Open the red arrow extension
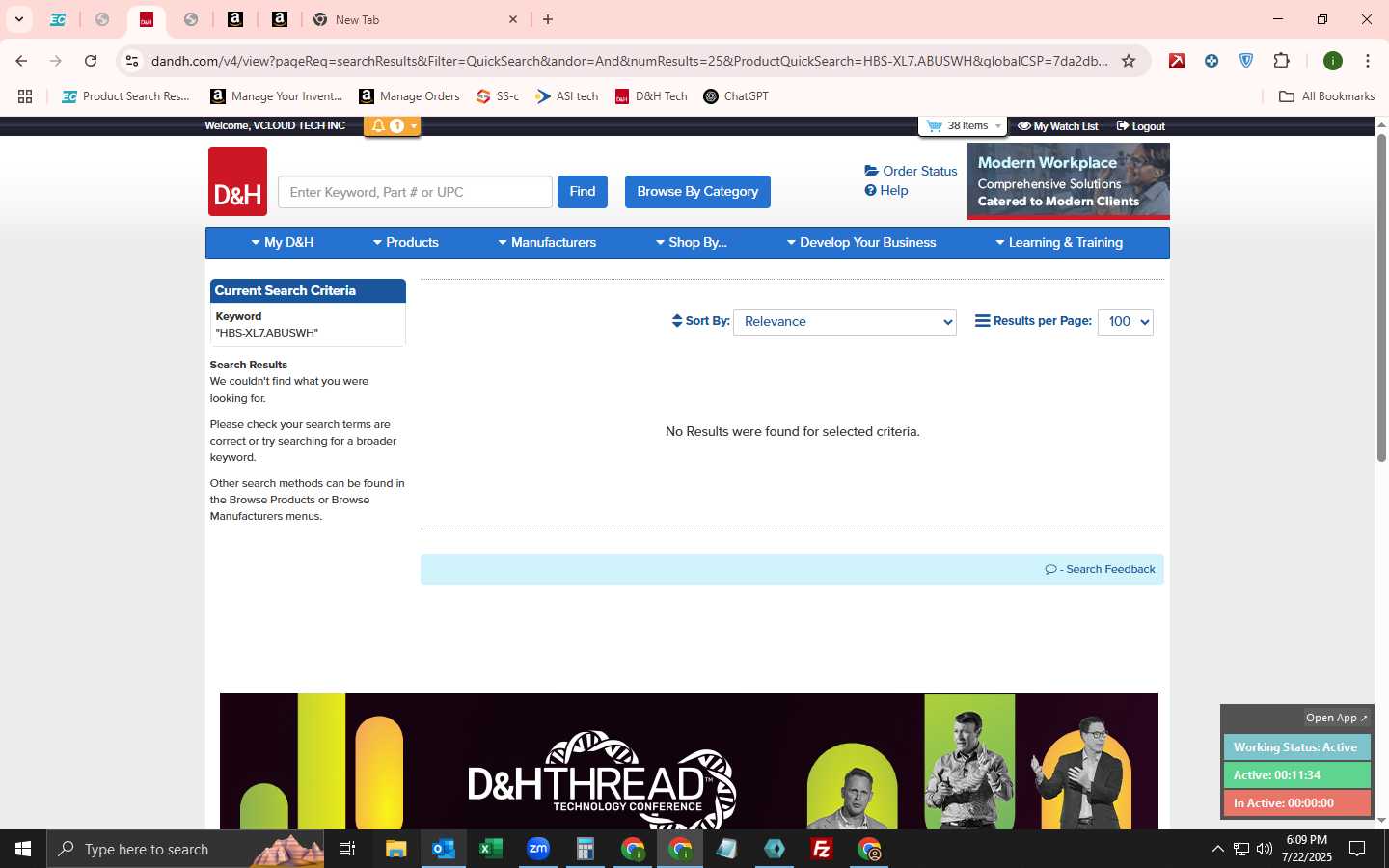This screenshot has height=868, width=1389. [x=1177, y=61]
